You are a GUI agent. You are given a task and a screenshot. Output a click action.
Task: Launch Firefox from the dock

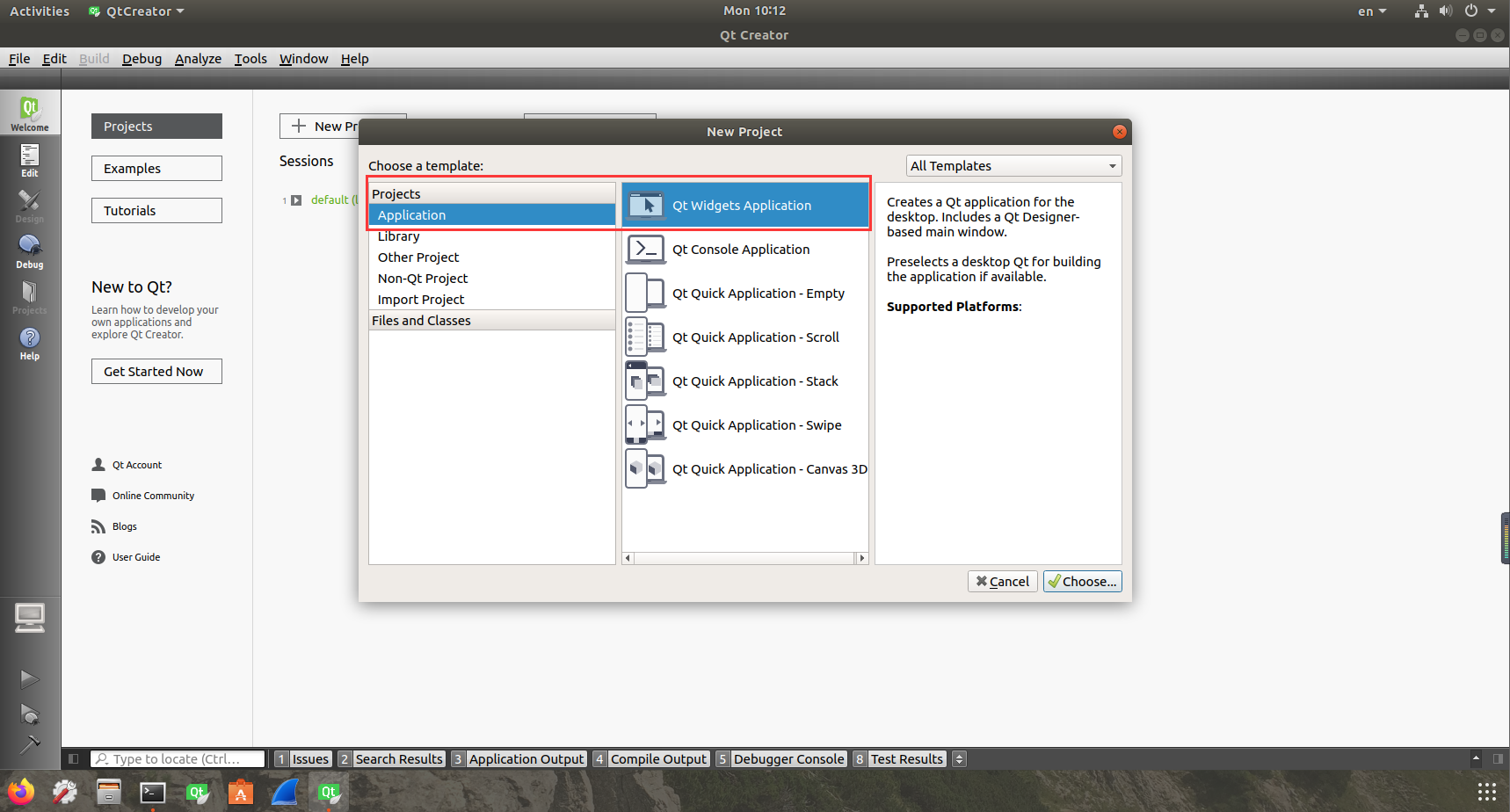pos(20,792)
